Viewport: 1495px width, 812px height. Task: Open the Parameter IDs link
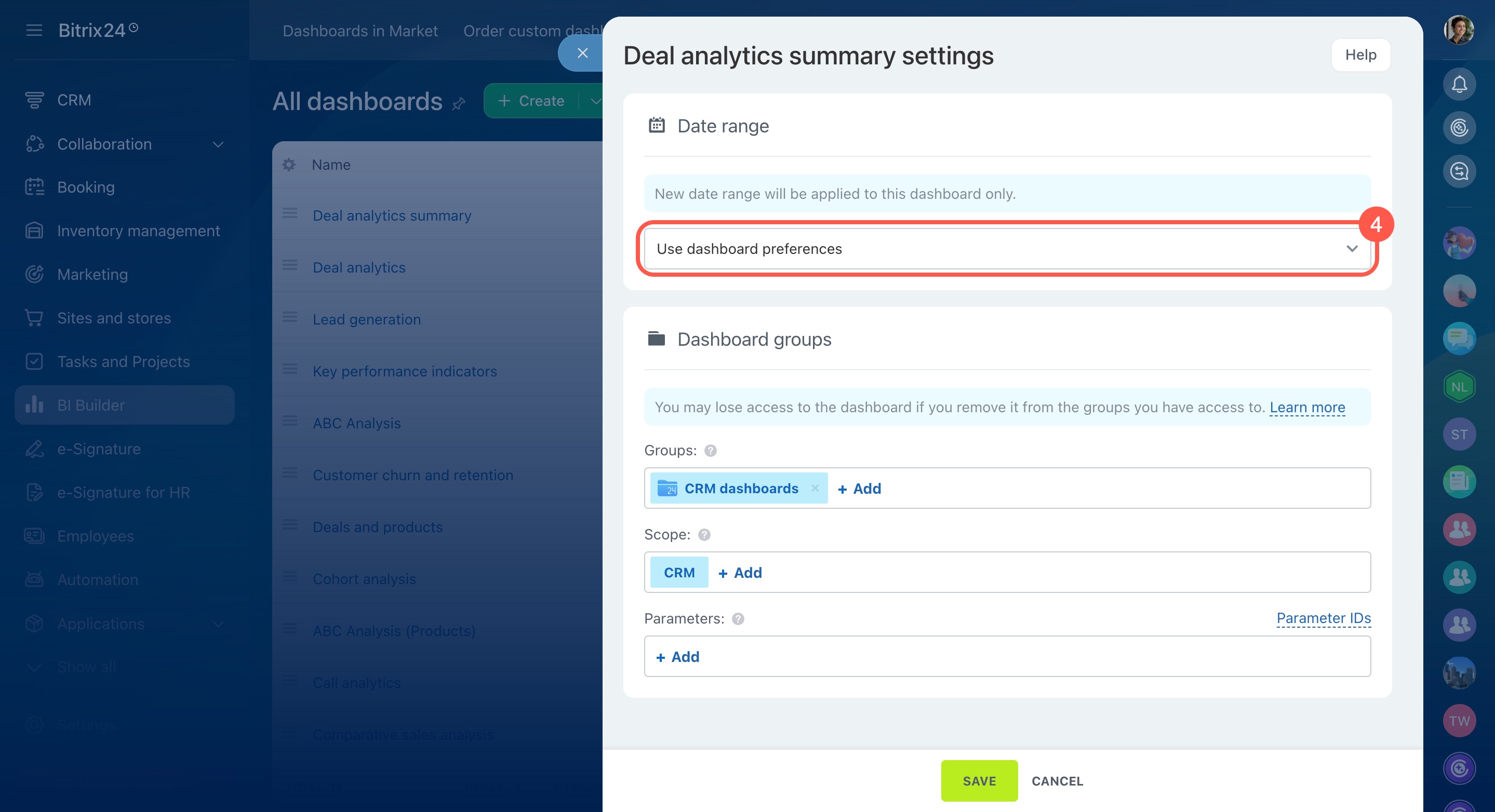coord(1323,618)
